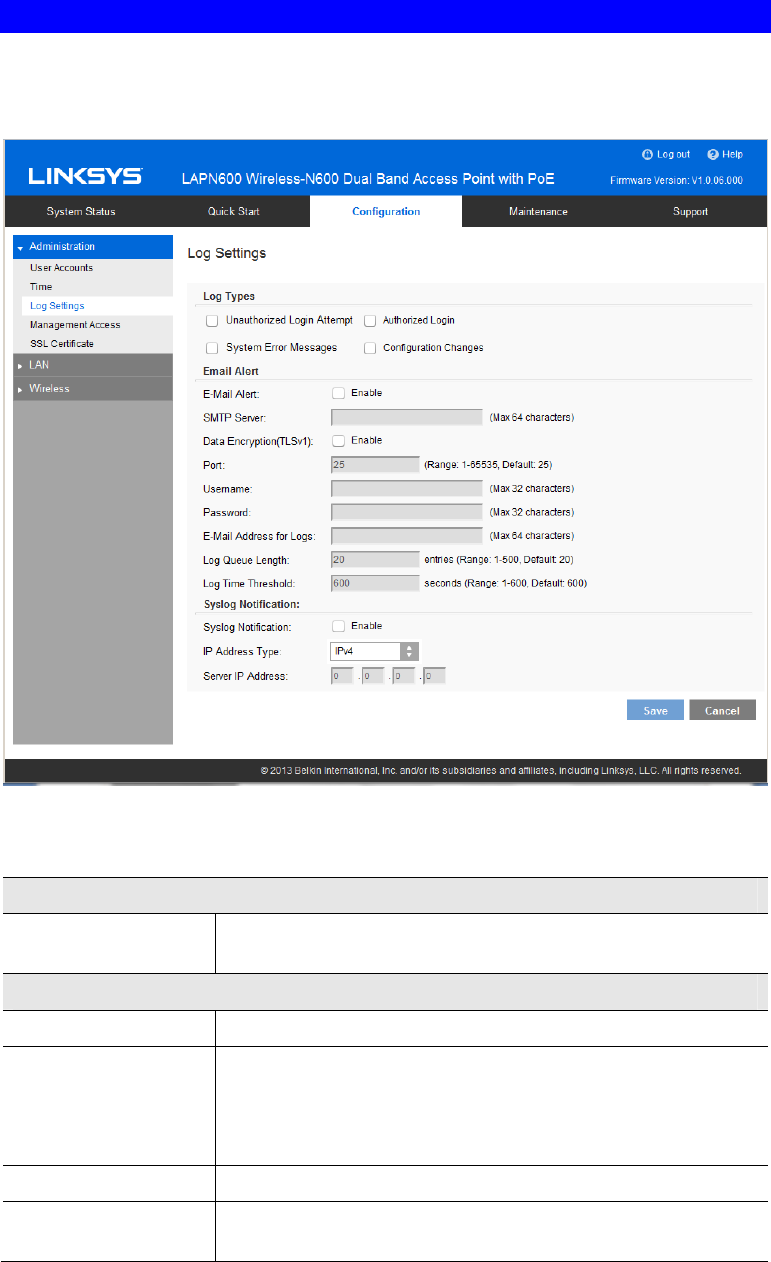Viewport: 771px width, 1262px height.
Task: Collapse the Administration section
Action: pyautogui.click(x=92, y=246)
